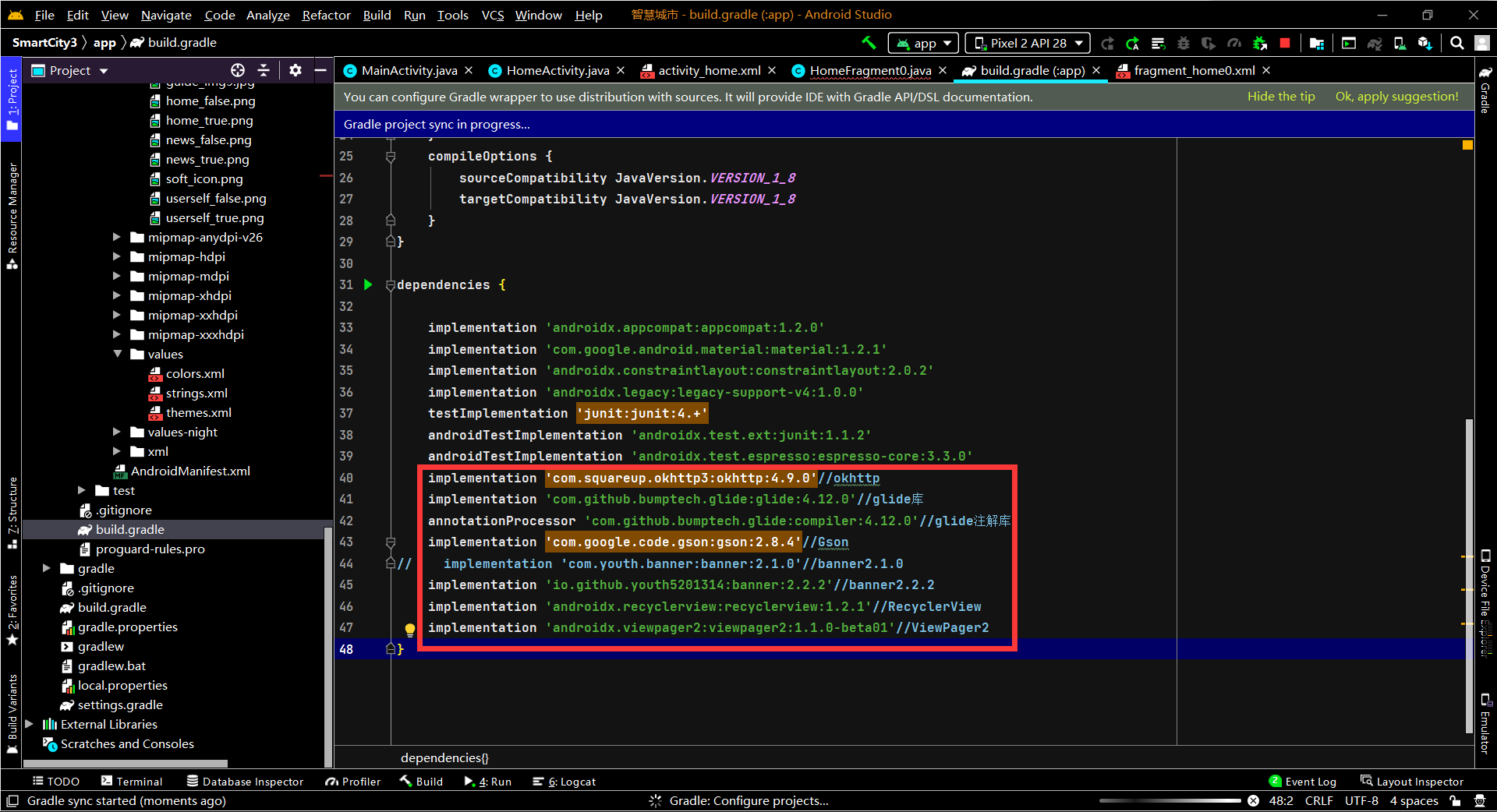The image size is (1497, 812).
Task: Hide the Project panel with minus icon
Action: click(320, 70)
